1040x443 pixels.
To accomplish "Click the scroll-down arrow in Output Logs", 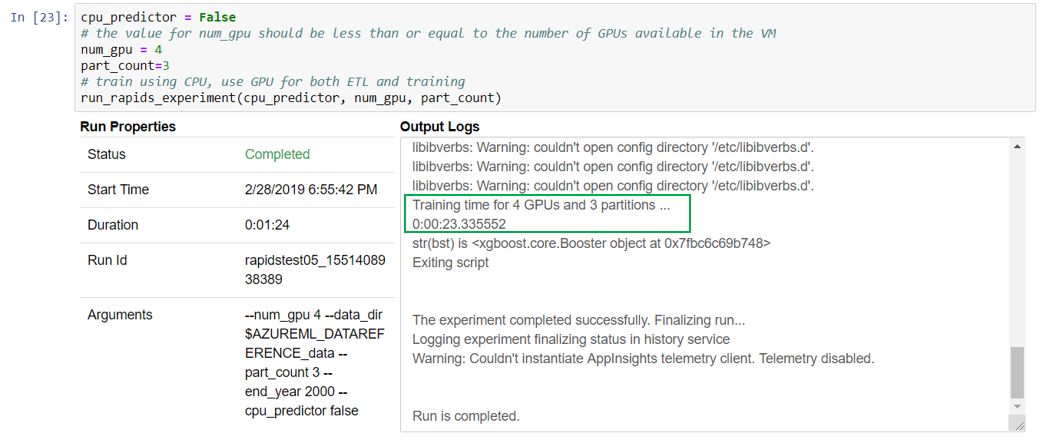I will (x=1018, y=407).
